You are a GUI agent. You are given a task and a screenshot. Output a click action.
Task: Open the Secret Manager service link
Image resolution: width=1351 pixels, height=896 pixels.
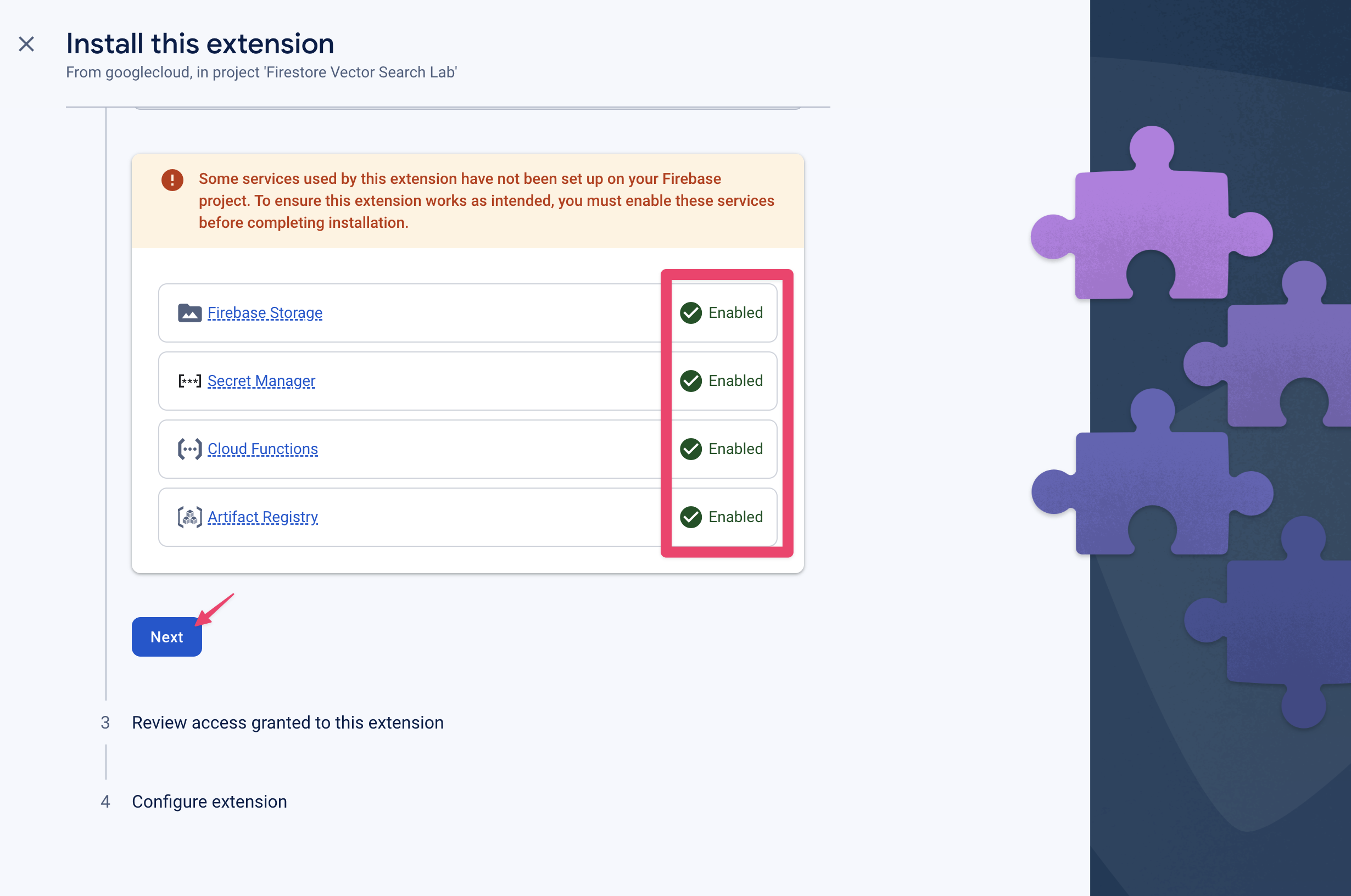(262, 381)
